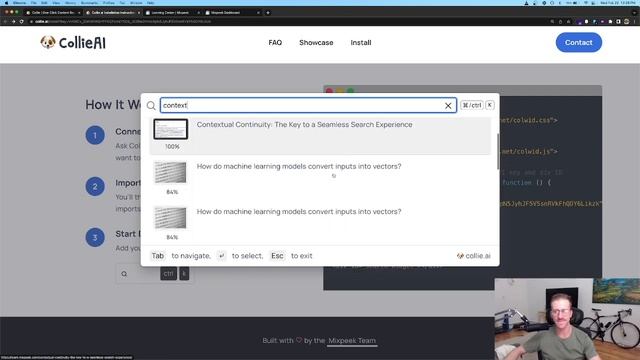Reload the current page

pyautogui.click(x=22, y=21)
